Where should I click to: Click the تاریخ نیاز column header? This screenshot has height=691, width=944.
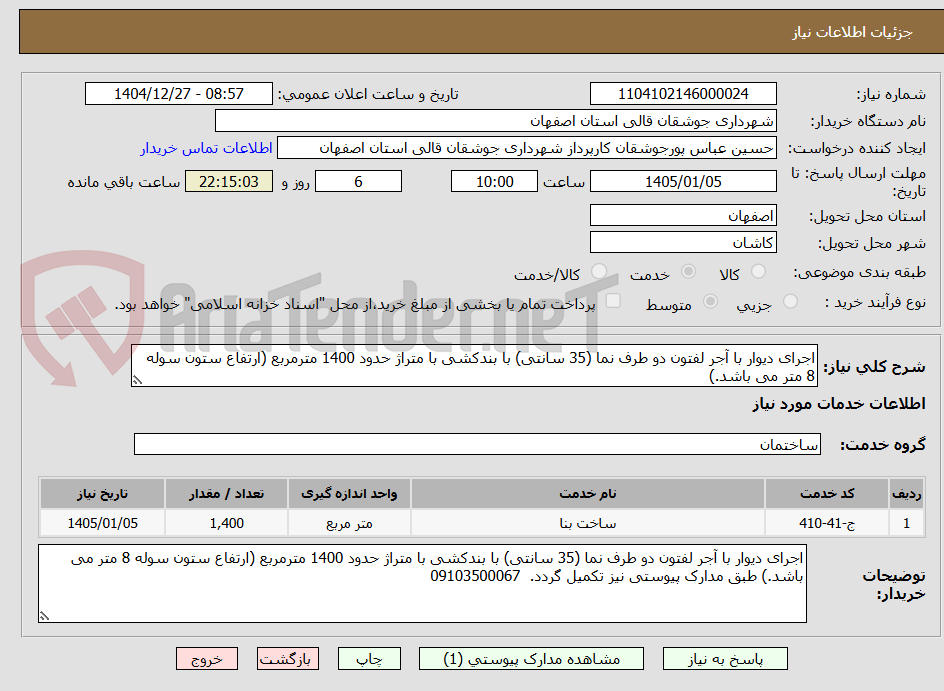pos(102,494)
